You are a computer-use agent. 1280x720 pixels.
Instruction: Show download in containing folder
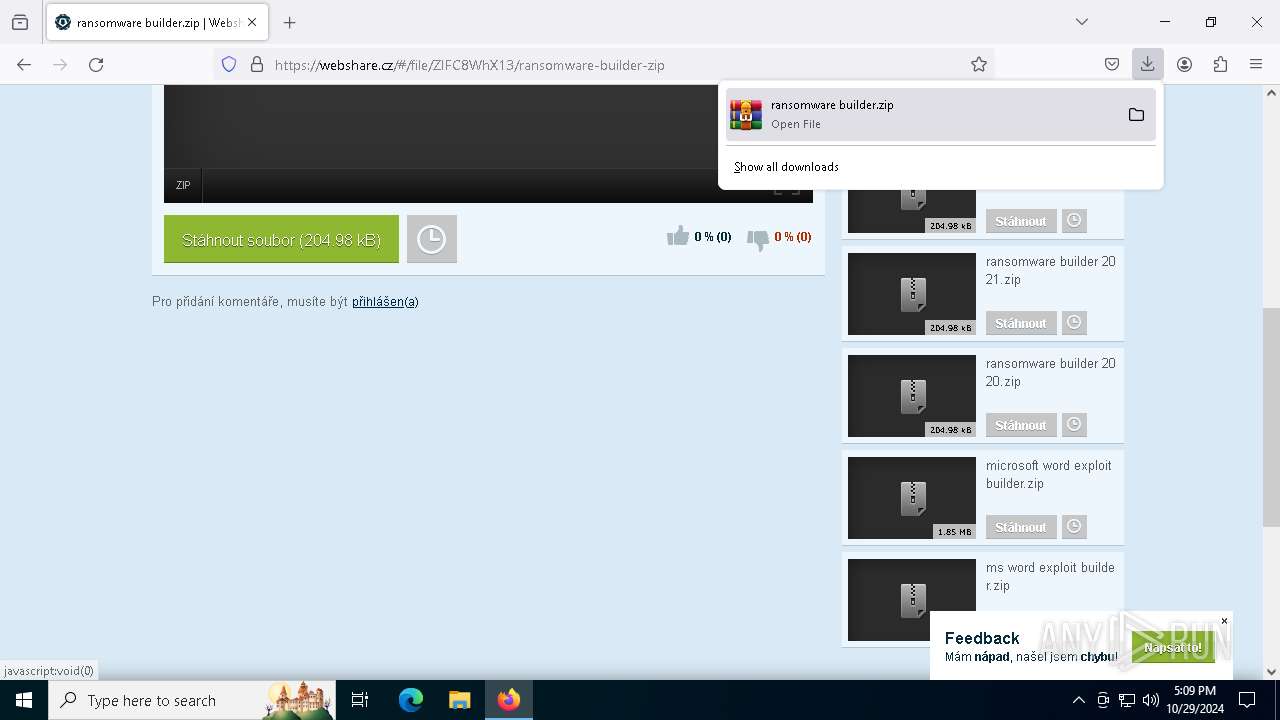[1136, 114]
